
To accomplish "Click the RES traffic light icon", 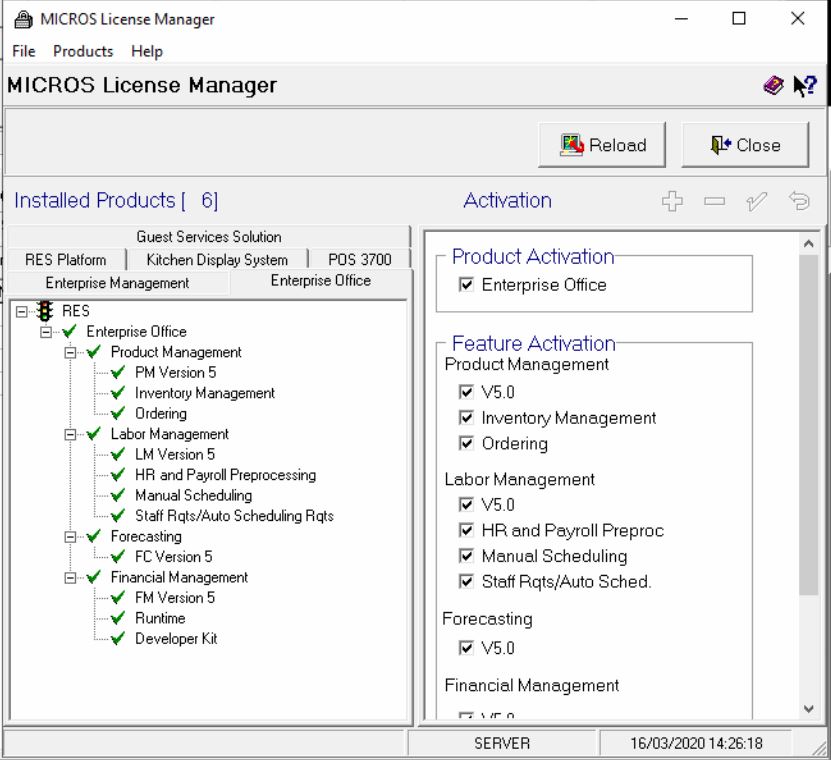I will click(x=45, y=311).
